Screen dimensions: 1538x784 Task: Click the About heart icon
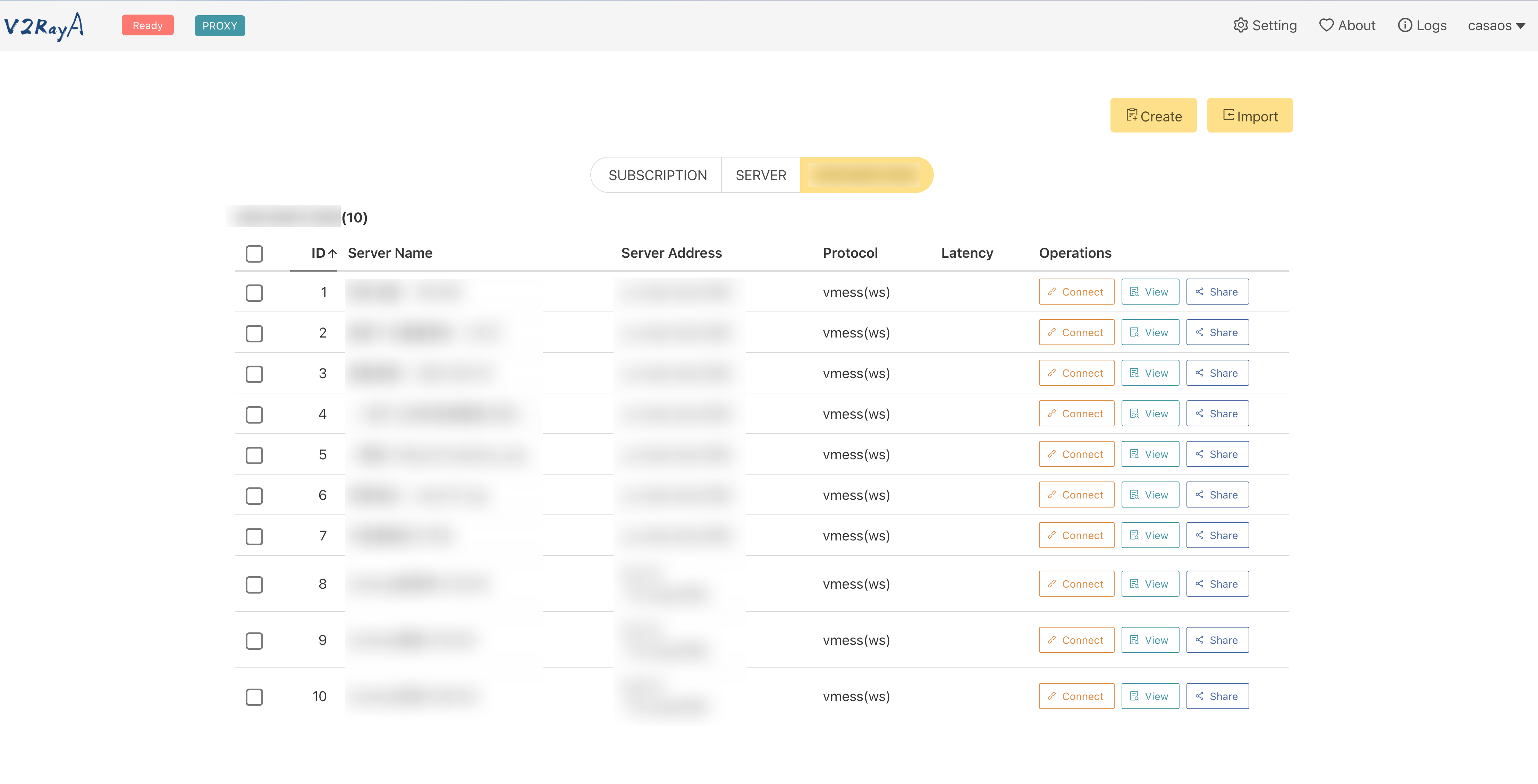[x=1326, y=25]
